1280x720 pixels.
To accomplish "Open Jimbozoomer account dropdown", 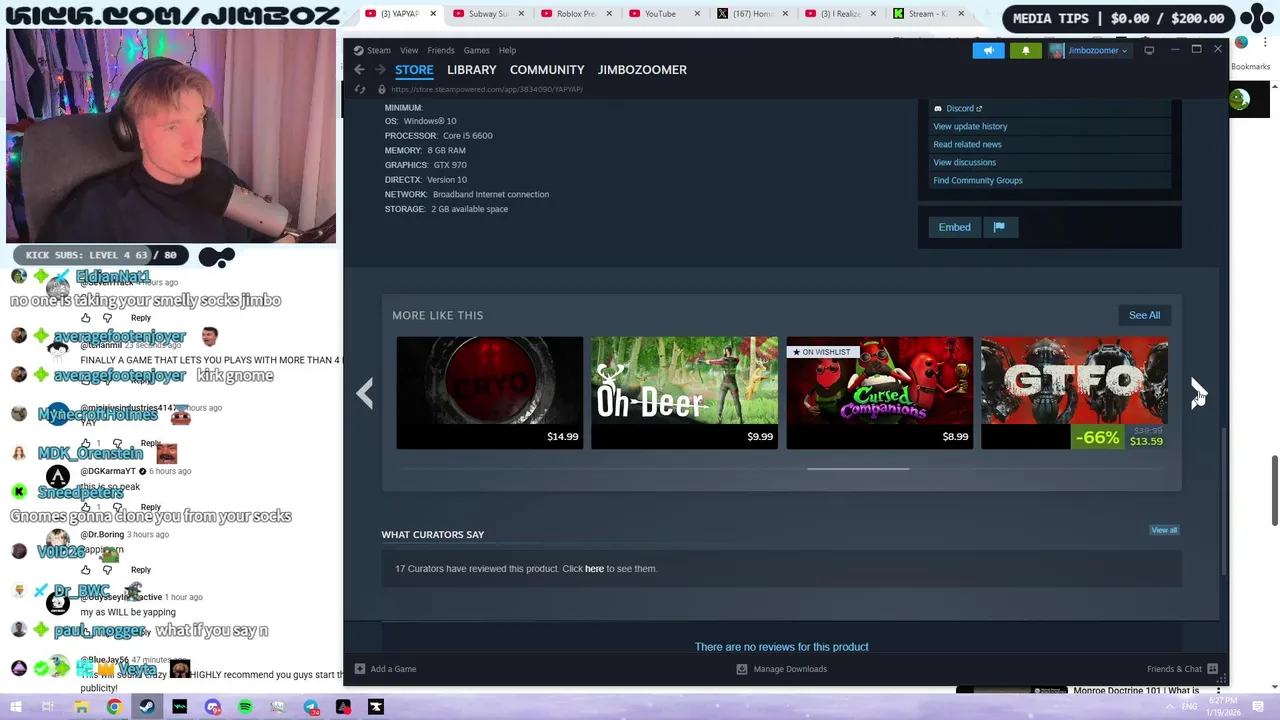I will [1098, 50].
